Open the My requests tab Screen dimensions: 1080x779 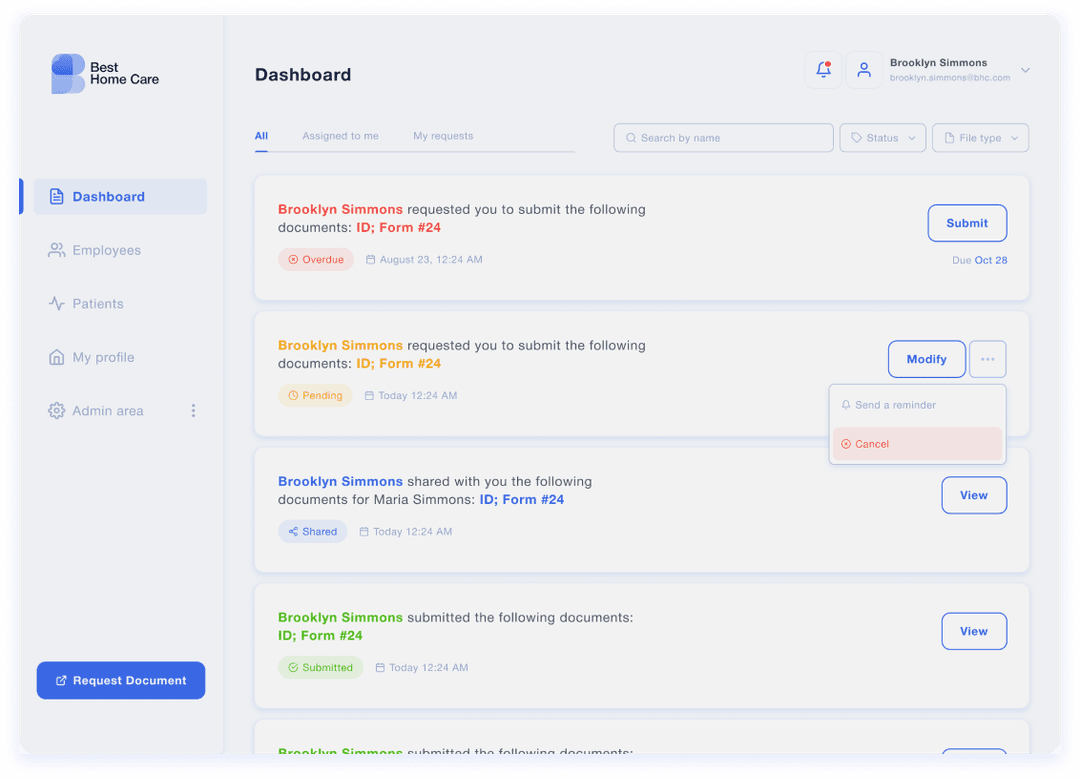pos(443,136)
